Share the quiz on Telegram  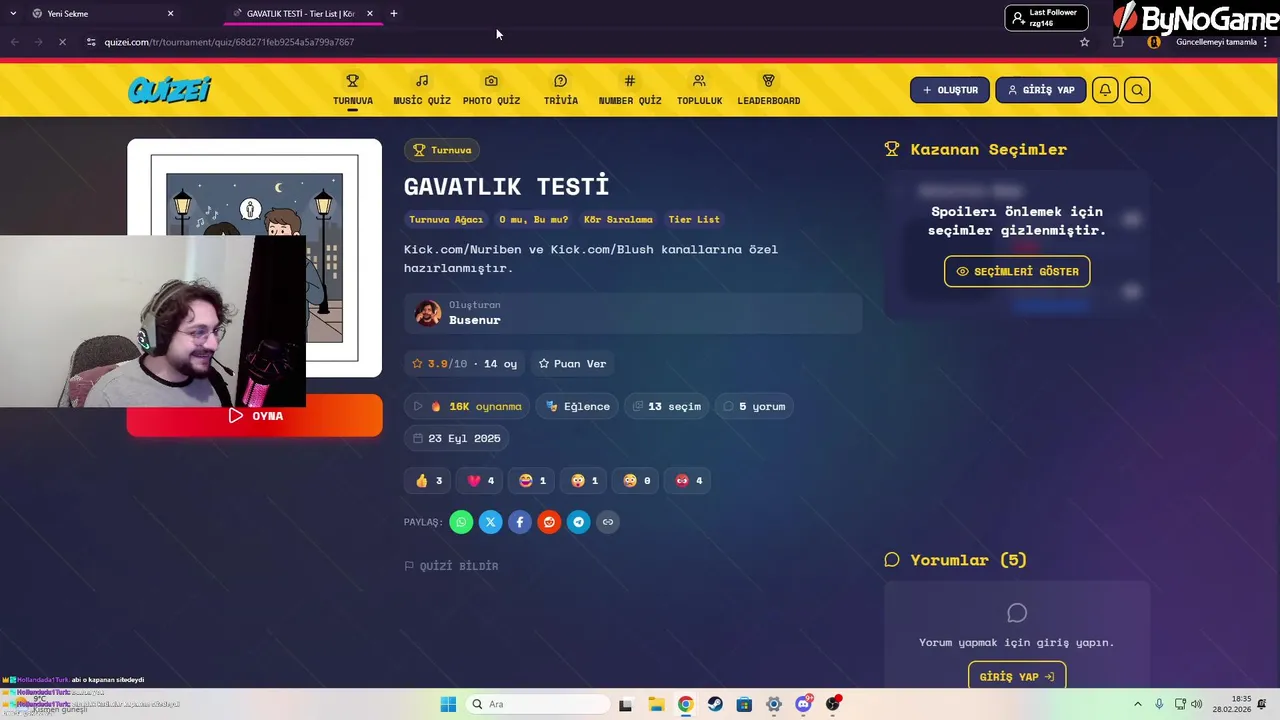[x=578, y=522]
